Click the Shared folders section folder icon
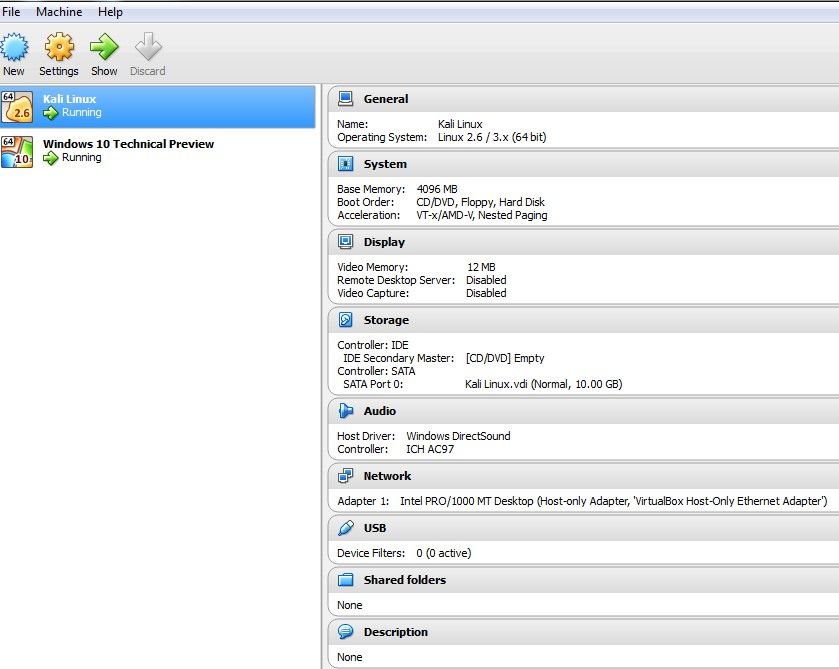 click(346, 580)
